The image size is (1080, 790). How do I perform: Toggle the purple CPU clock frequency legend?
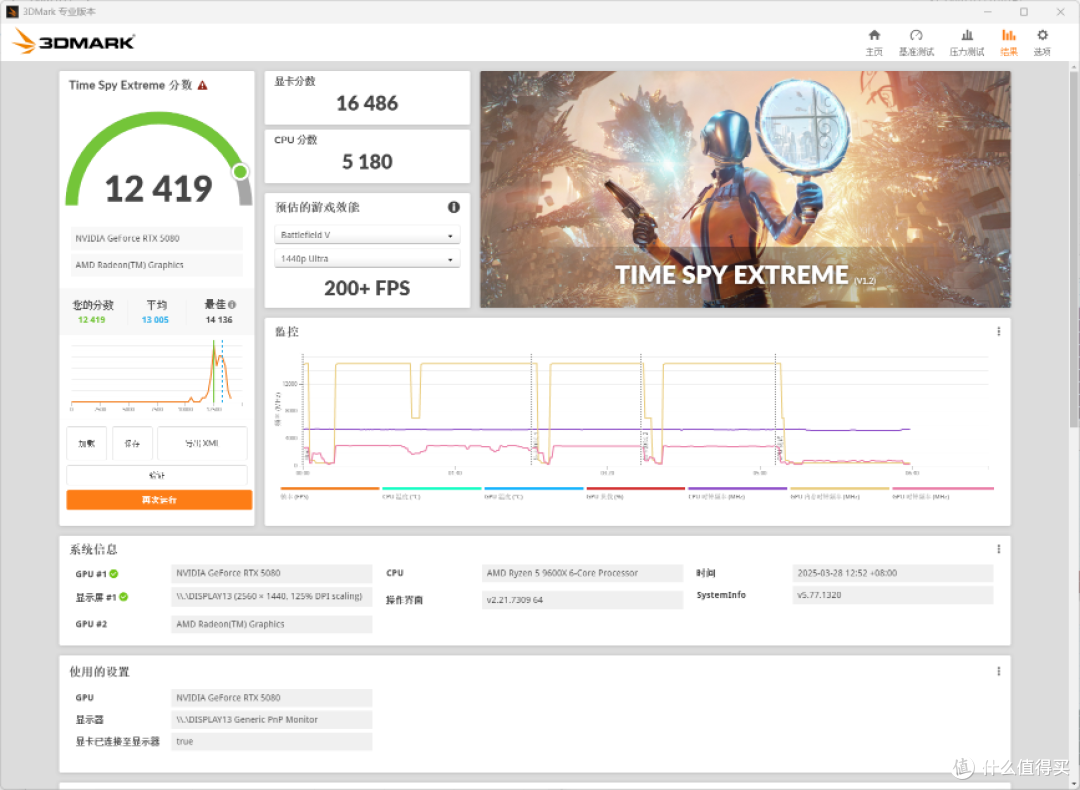[x=737, y=492]
